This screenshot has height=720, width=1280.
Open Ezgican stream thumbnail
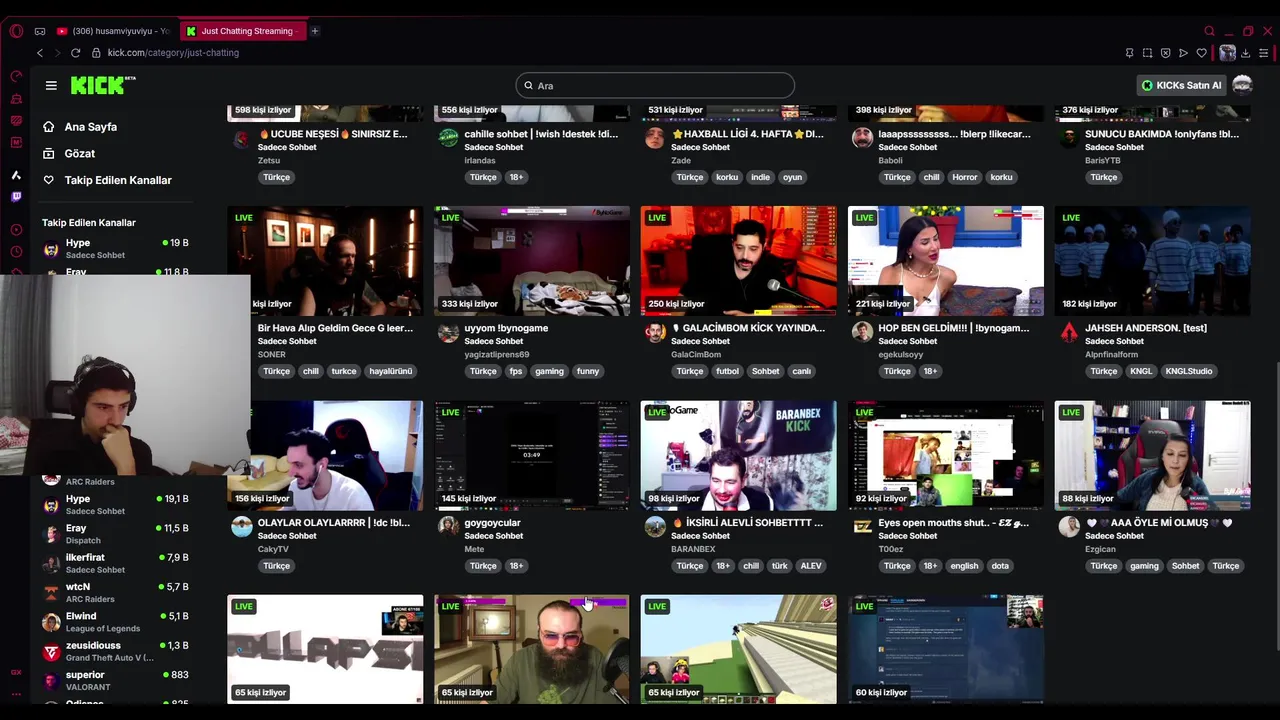pyautogui.click(x=1152, y=456)
